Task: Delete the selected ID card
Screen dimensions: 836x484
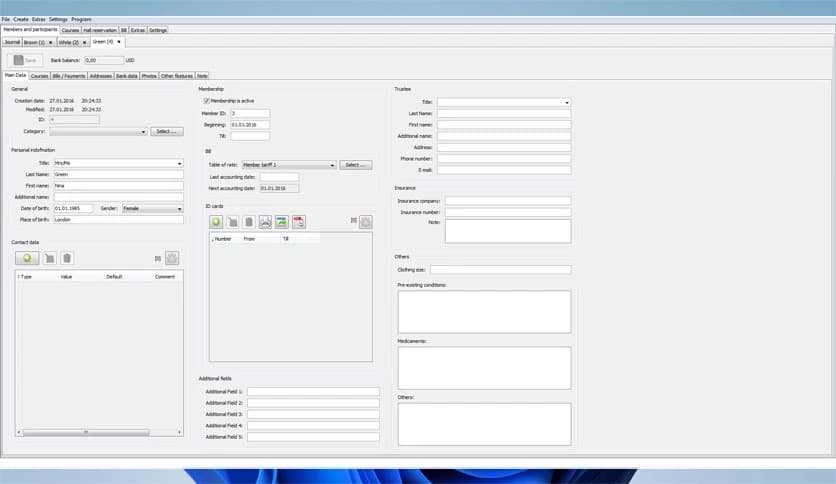Action: coord(248,222)
